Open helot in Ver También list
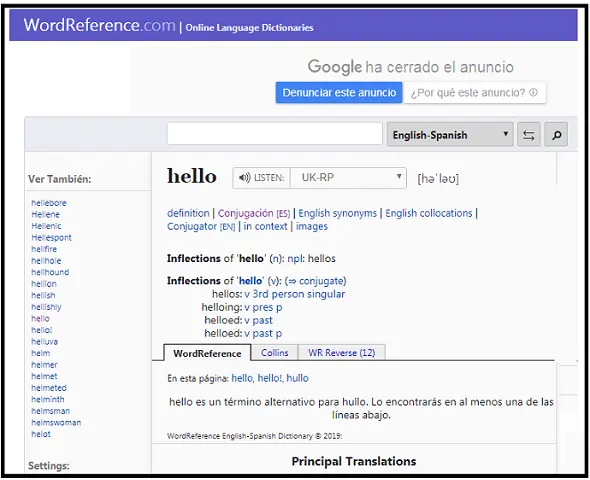This screenshot has height=480, width=590. tap(41, 434)
